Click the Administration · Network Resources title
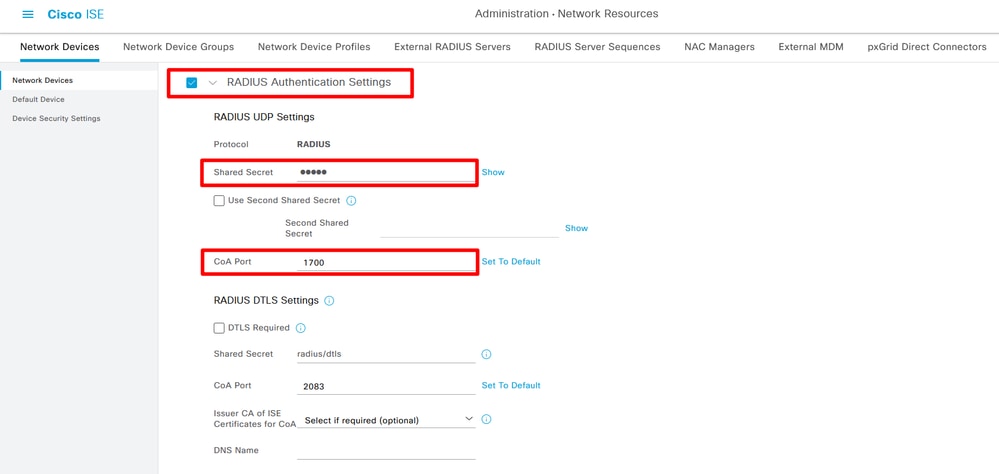This screenshot has height=474, width=999. pyautogui.click(x=566, y=13)
